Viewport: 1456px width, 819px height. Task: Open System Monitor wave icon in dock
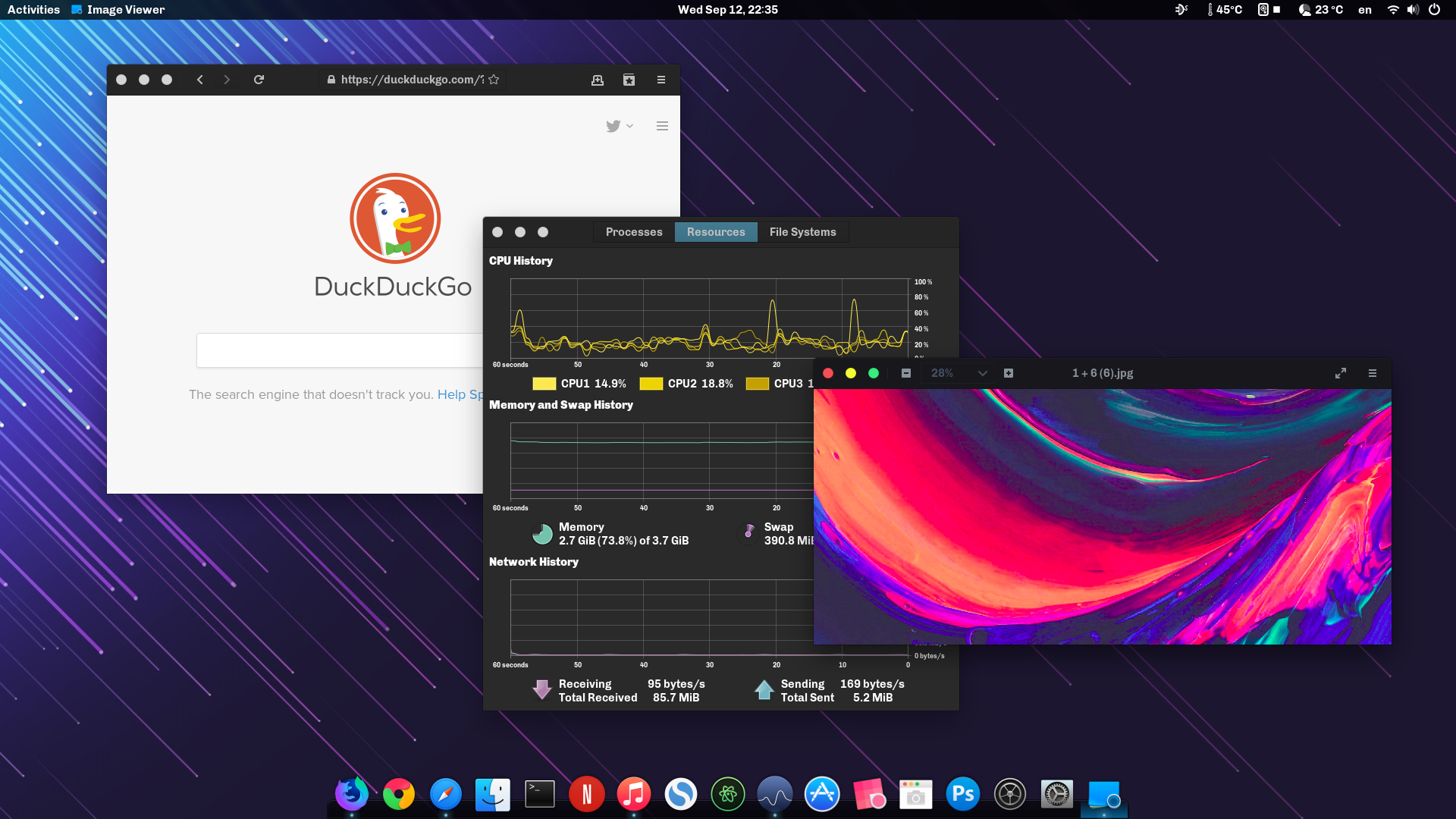(775, 794)
